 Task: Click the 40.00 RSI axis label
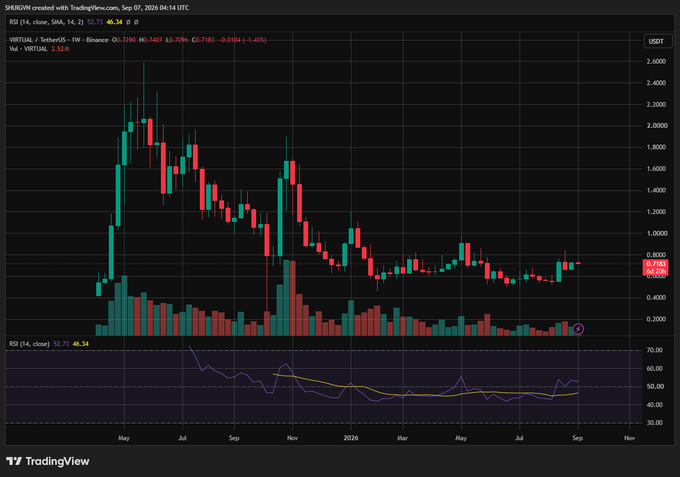(655, 405)
